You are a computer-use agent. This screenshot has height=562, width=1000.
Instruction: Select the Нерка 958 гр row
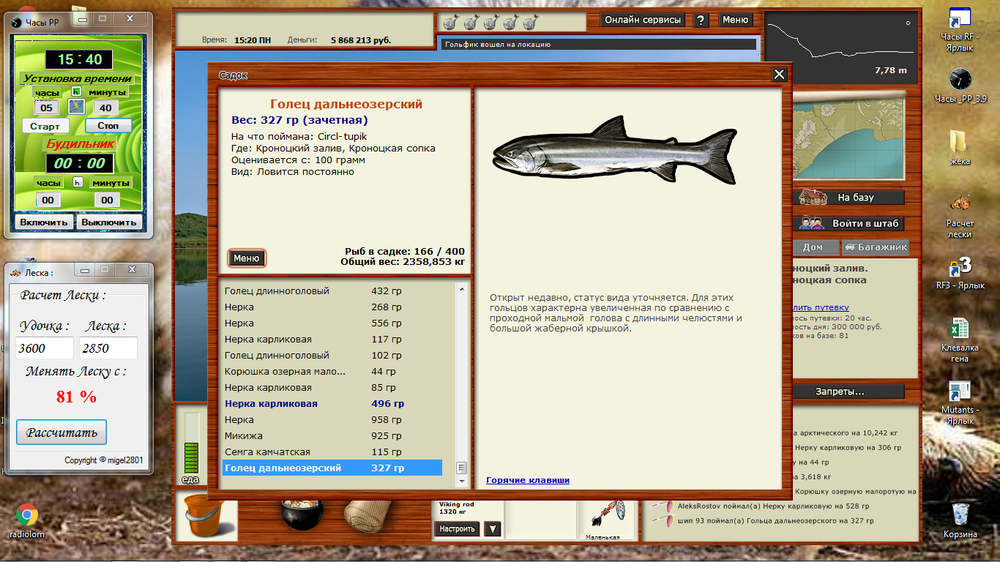pos(332,420)
